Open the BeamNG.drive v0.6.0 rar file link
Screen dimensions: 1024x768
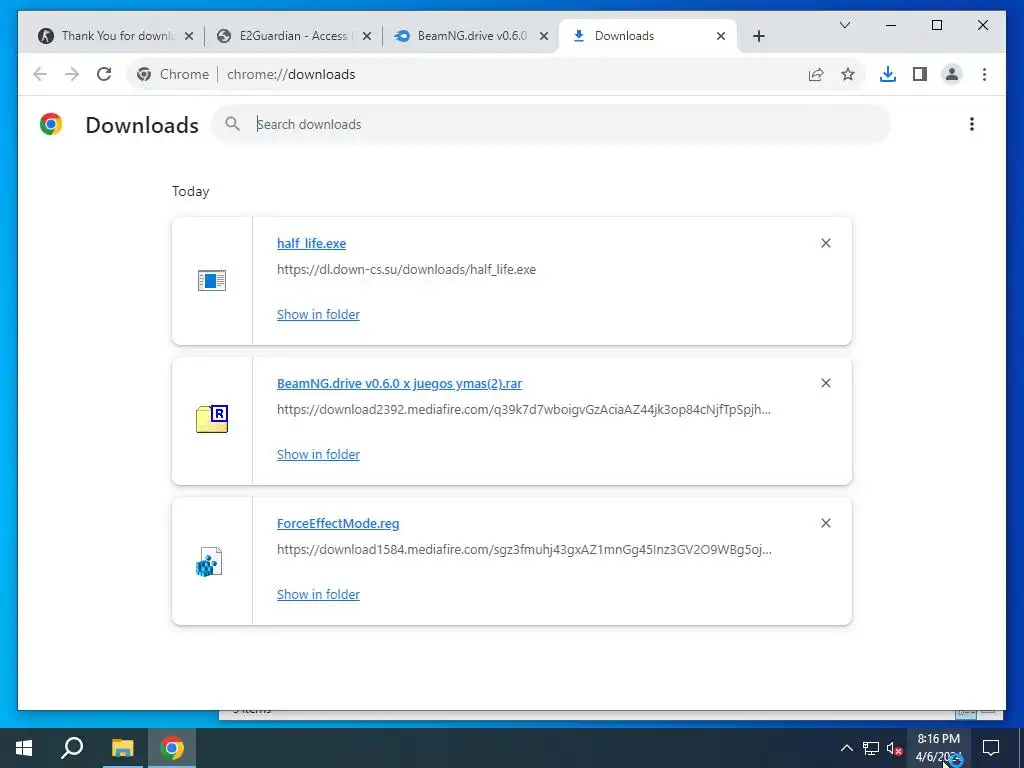pyautogui.click(x=400, y=384)
